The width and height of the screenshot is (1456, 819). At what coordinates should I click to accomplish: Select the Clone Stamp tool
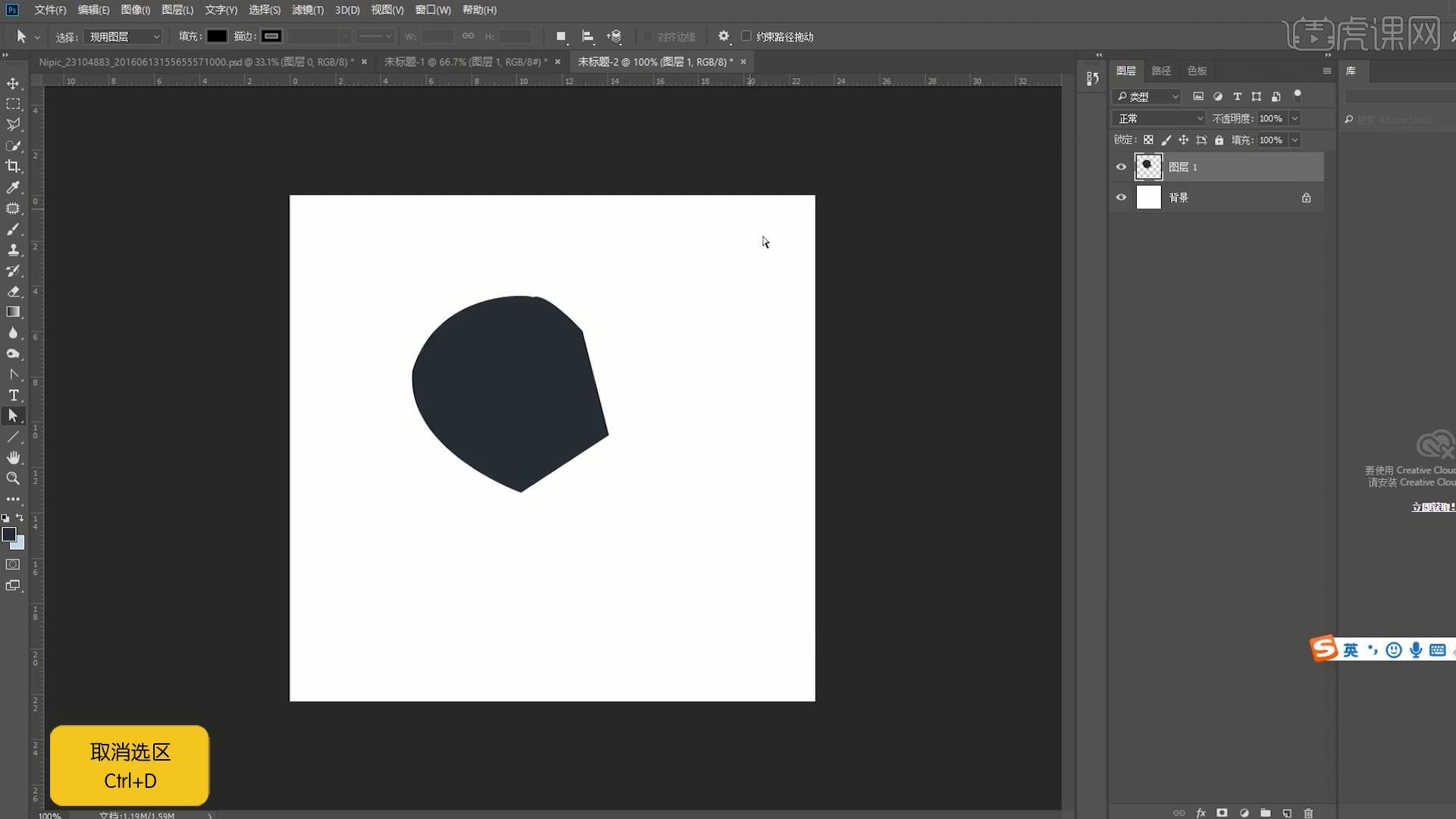[x=13, y=249]
